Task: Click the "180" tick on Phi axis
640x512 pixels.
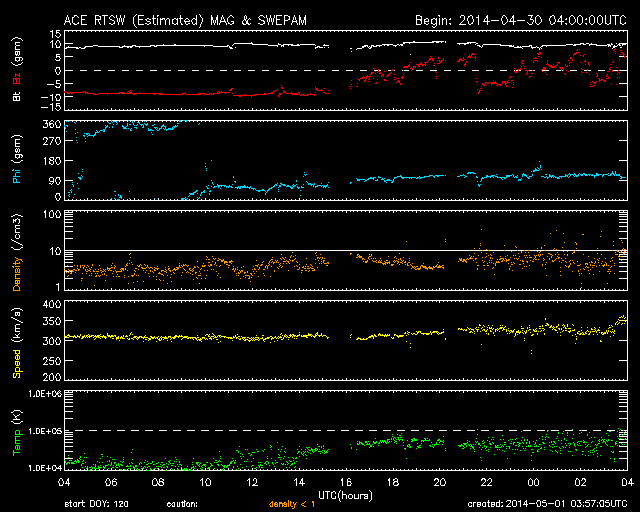Action: [x=52, y=161]
